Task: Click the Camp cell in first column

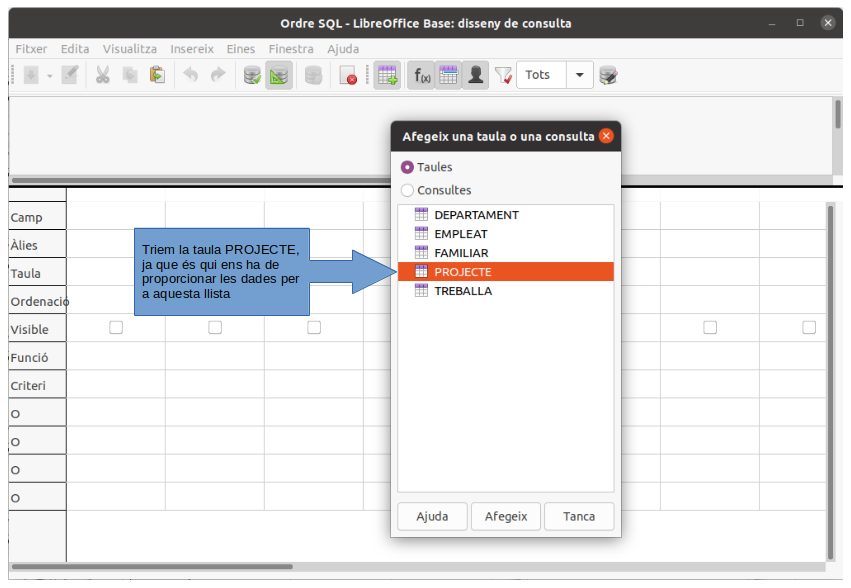Action: [x=116, y=216]
